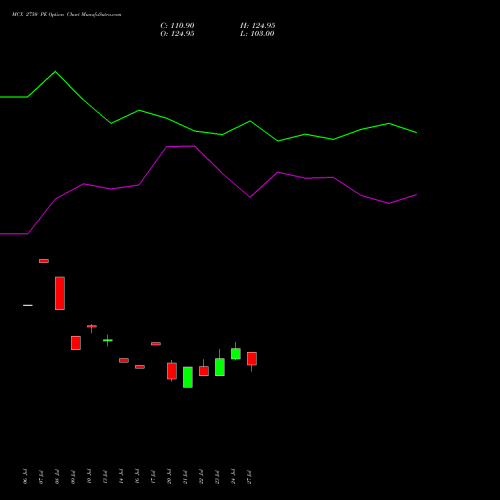
Task: Click the chart title 'MCX 2750 PE Options Chart'
Action: pyautogui.click(x=67, y=15)
